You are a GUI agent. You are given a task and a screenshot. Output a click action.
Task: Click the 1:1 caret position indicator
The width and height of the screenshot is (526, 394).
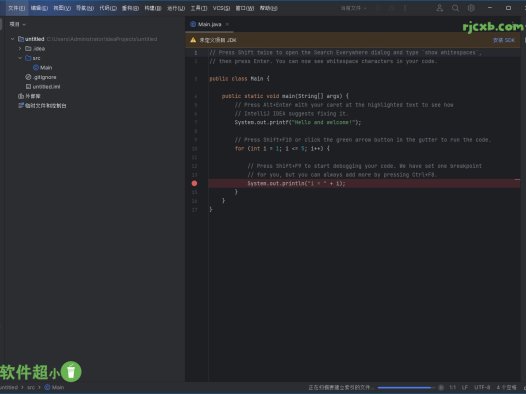pyautogui.click(x=453, y=388)
